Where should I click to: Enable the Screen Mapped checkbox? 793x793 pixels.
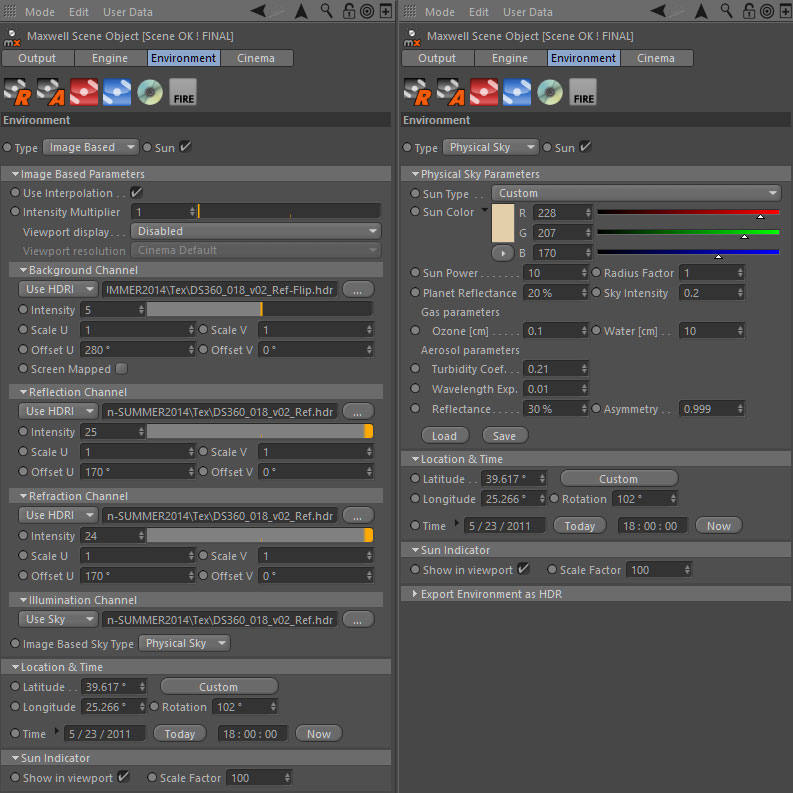coord(121,369)
